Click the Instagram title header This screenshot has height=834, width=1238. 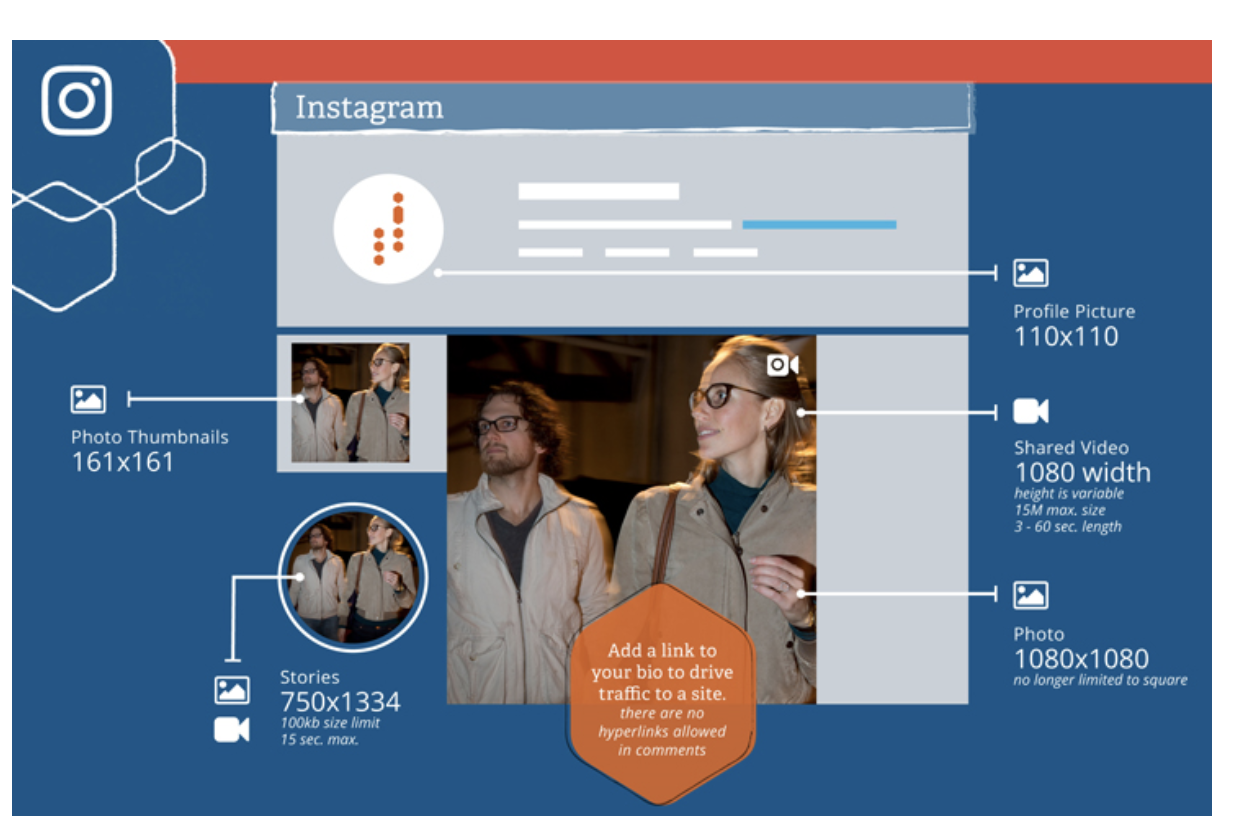pyautogui.click(x=622, y=107)
